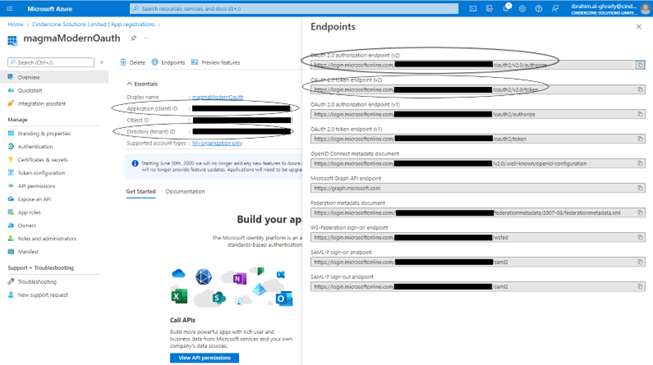Open Endpoints from the toolbar
This screenshot has height=365, width=653.
(x=168, y=62)
